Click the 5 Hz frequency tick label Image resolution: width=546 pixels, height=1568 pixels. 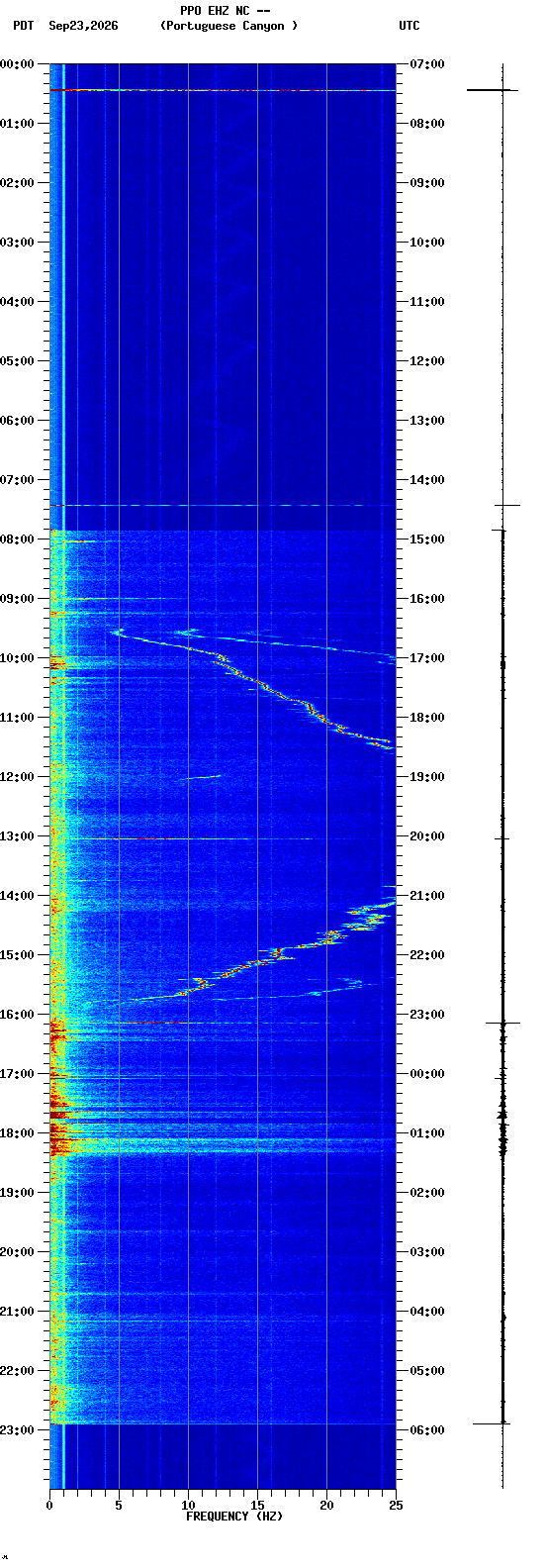(119, 1506)
